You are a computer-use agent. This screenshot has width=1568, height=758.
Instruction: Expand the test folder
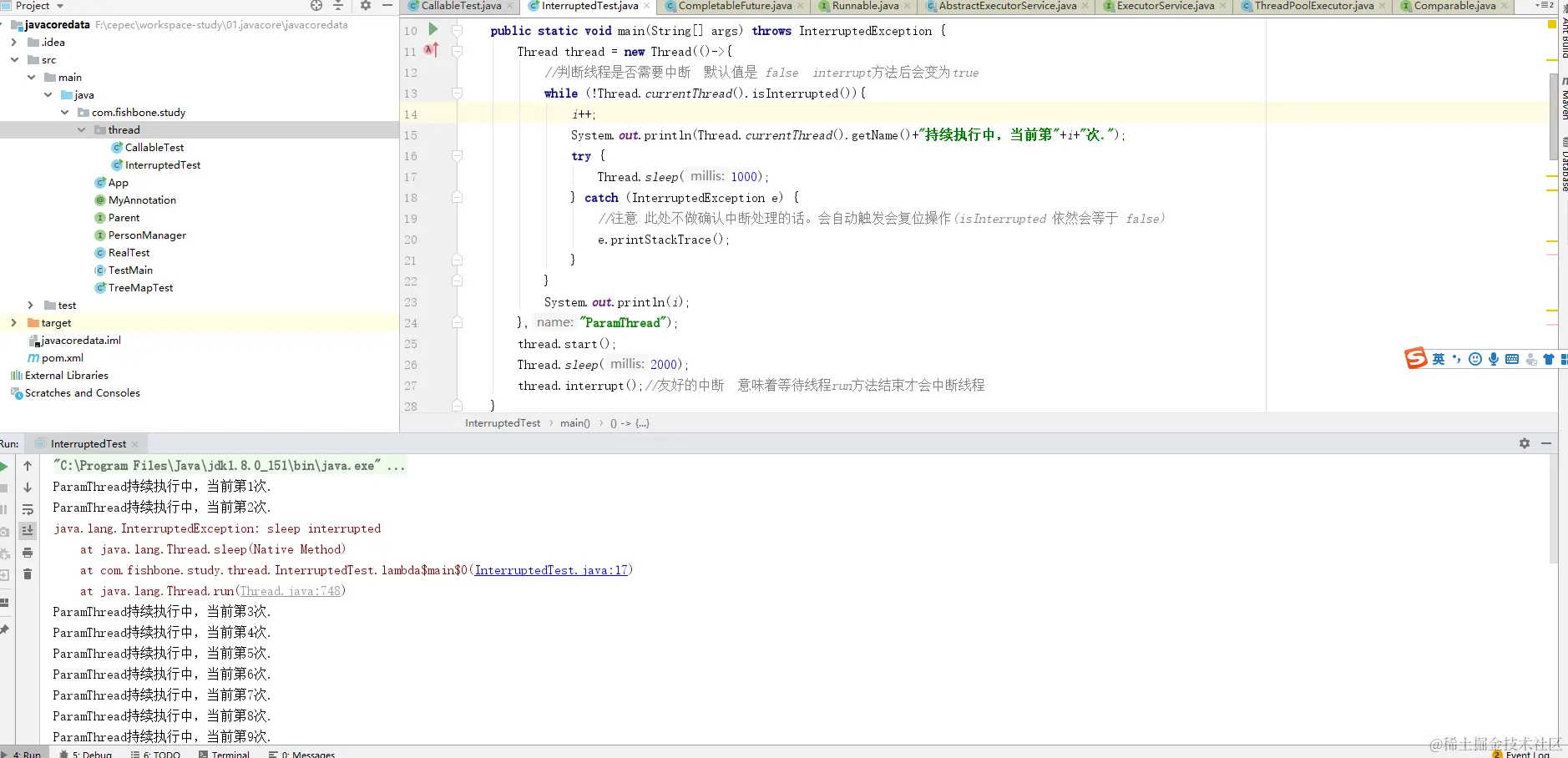[31, 305]
